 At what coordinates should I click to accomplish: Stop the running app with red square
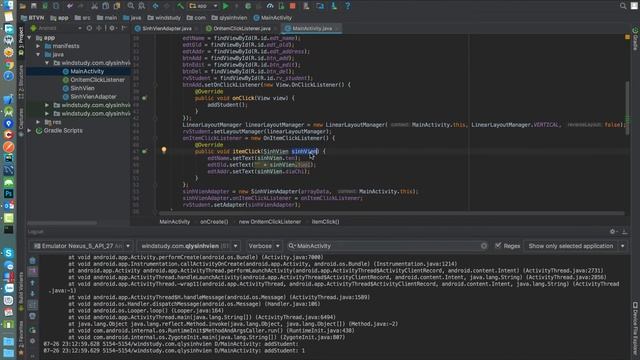(293, 6)
